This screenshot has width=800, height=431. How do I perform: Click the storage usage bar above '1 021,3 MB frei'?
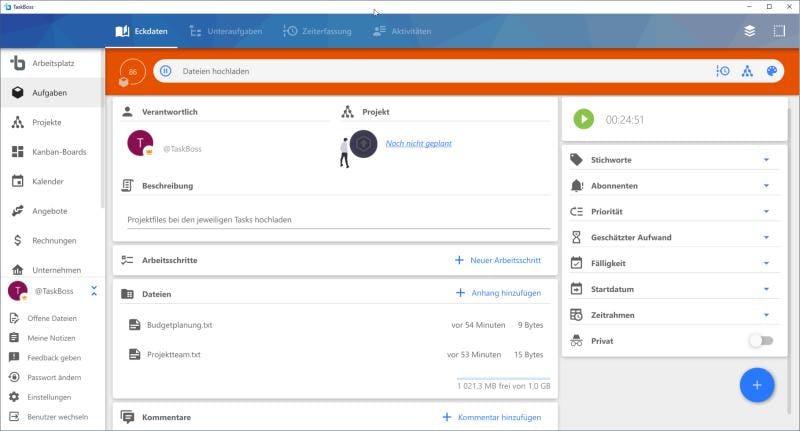tap(504, 378)
